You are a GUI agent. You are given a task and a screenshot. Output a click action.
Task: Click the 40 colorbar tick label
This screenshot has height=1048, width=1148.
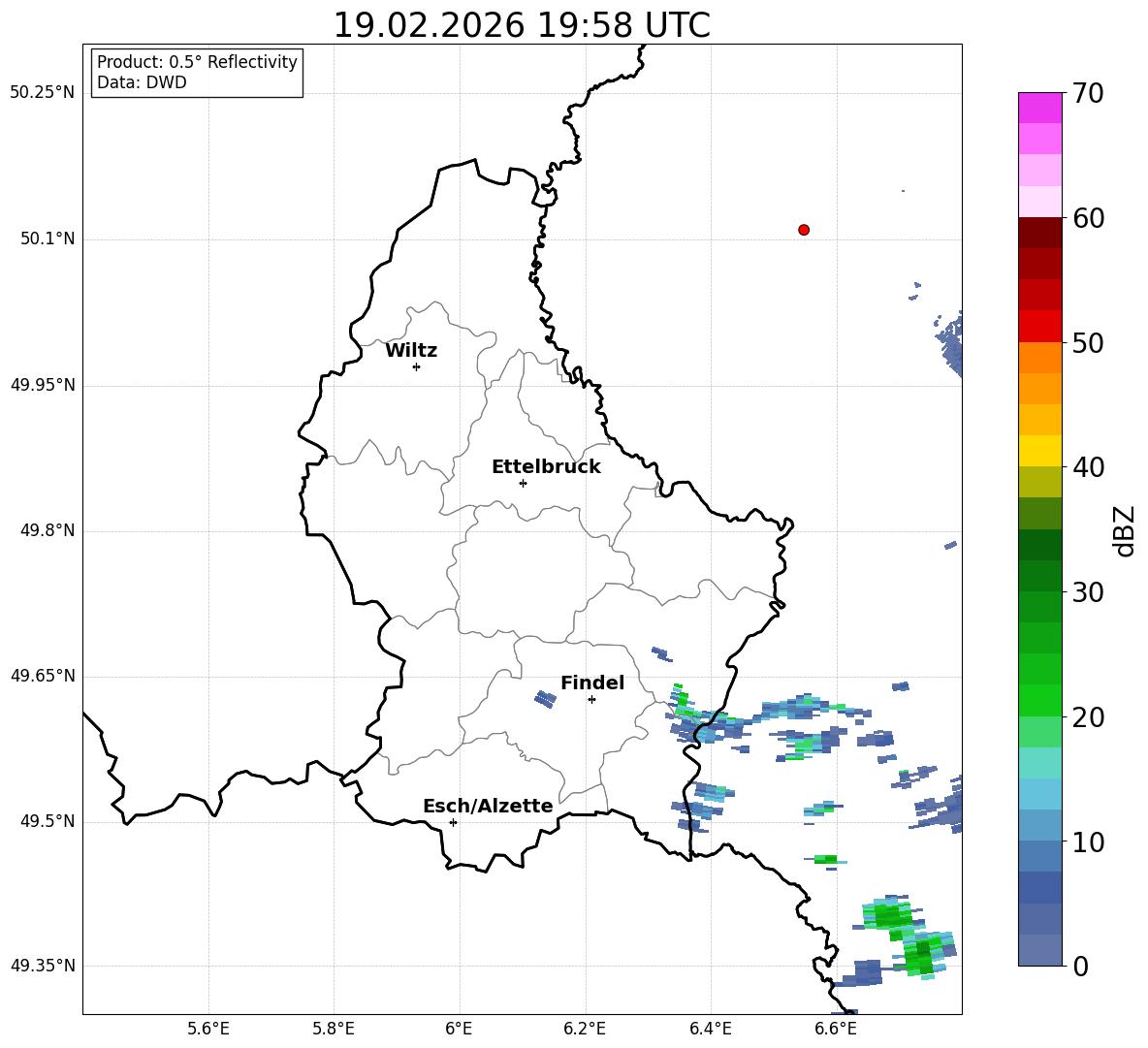1088,467
